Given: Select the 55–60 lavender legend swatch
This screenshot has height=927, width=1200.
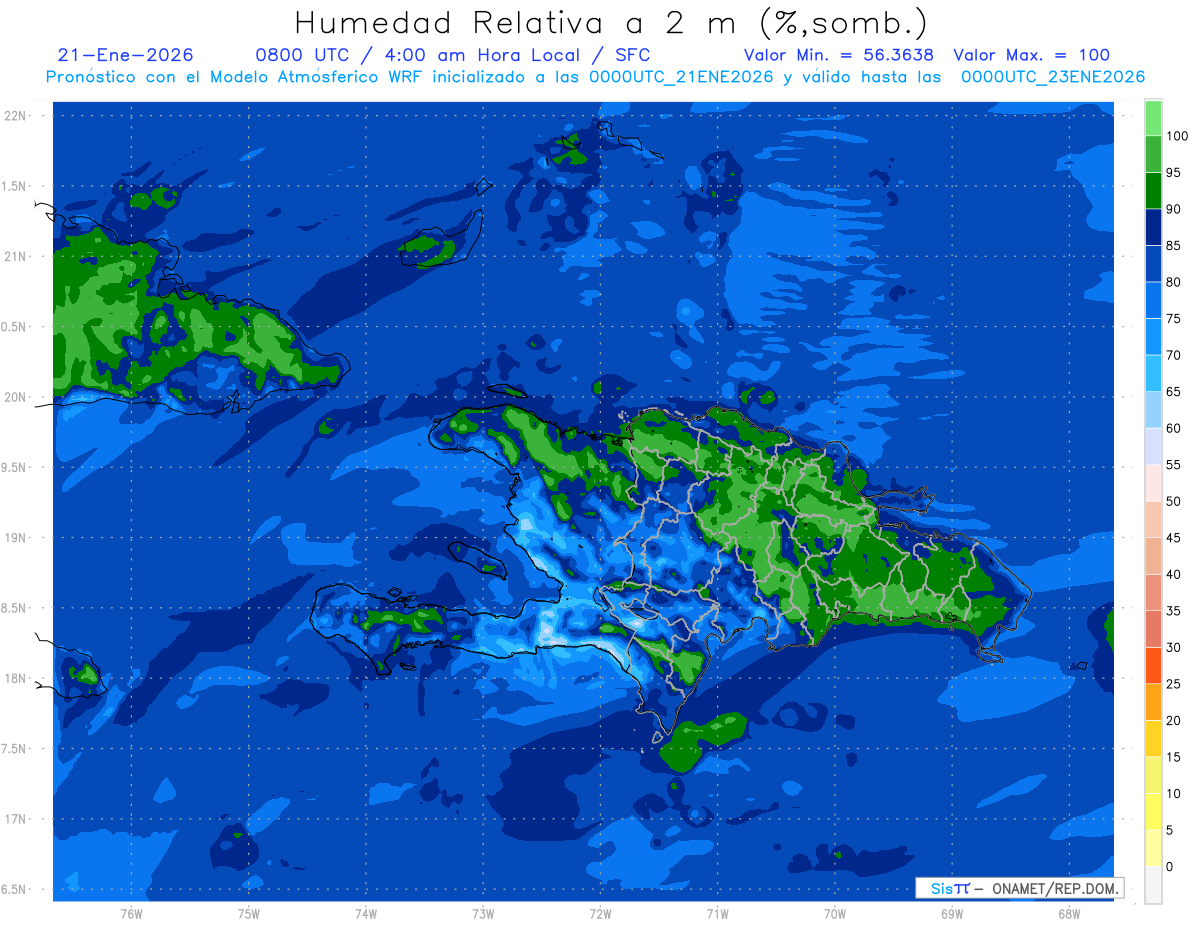Looking at the screenshot, I should tap(1153, 446).
